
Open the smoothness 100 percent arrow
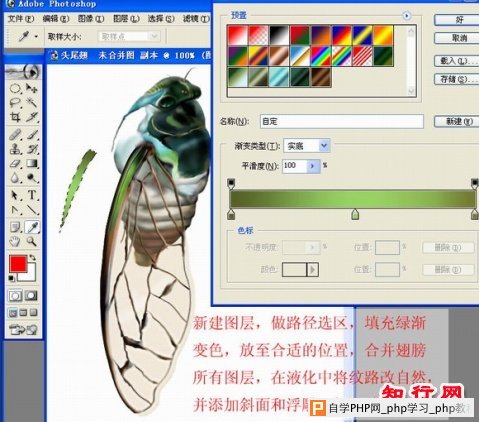point(312,166)
